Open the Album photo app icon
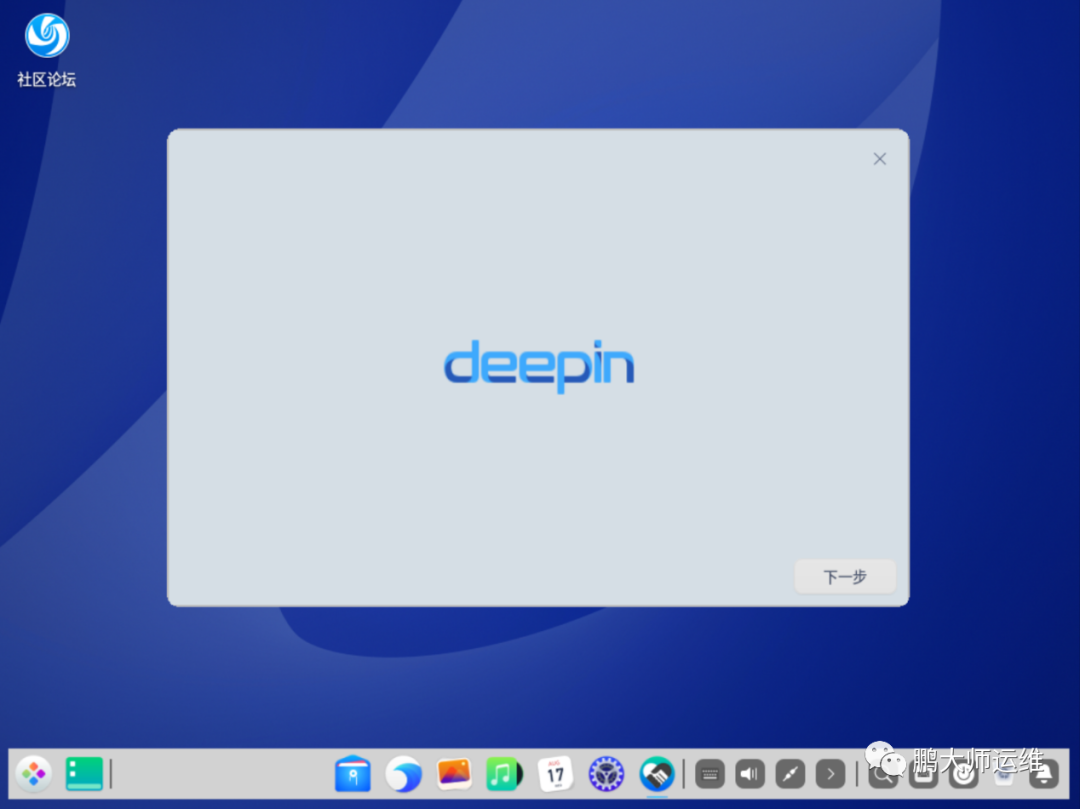The image size is (1080, 809). 454,774
